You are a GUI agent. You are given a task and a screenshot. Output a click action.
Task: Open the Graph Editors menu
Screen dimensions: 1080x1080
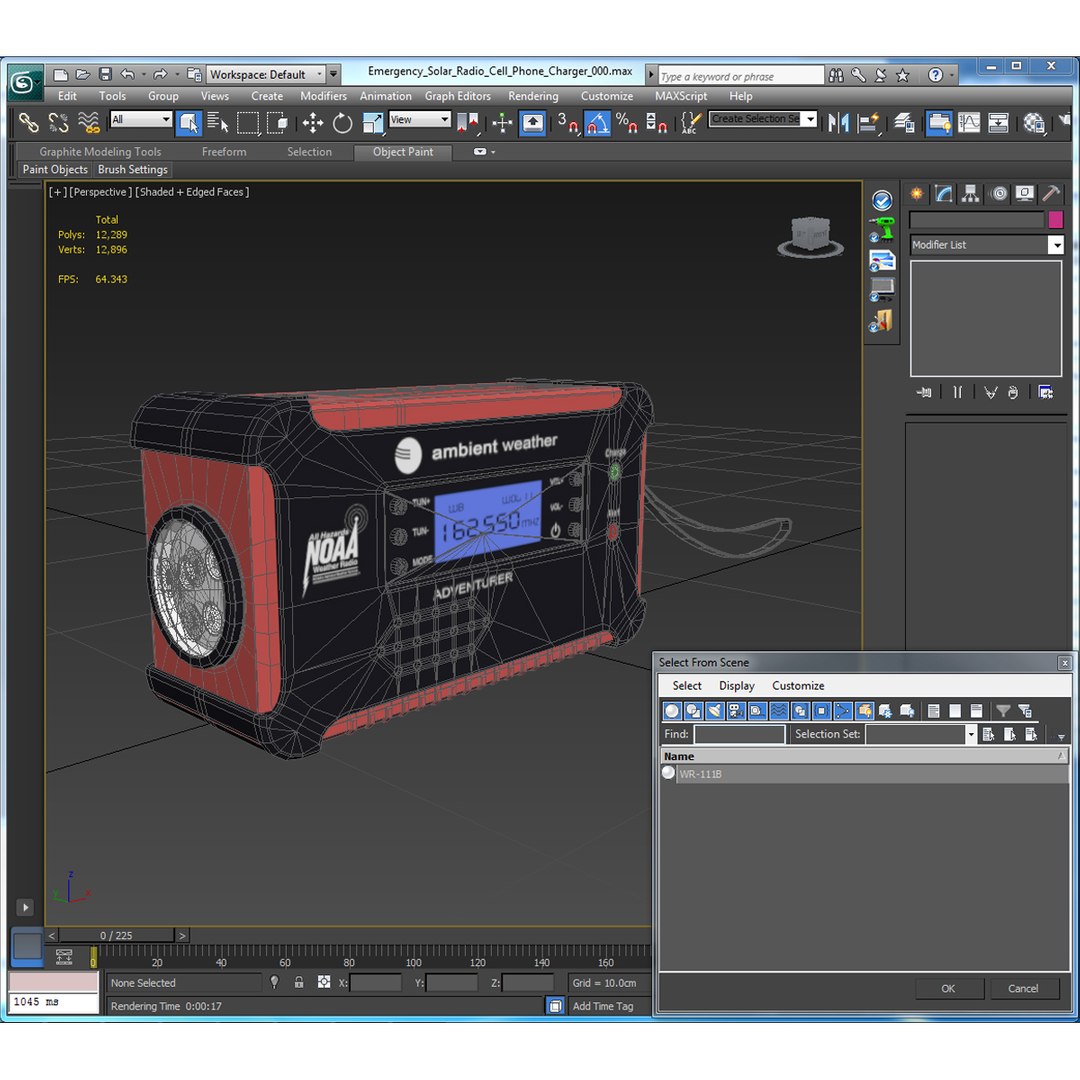[x=457, y=96]
